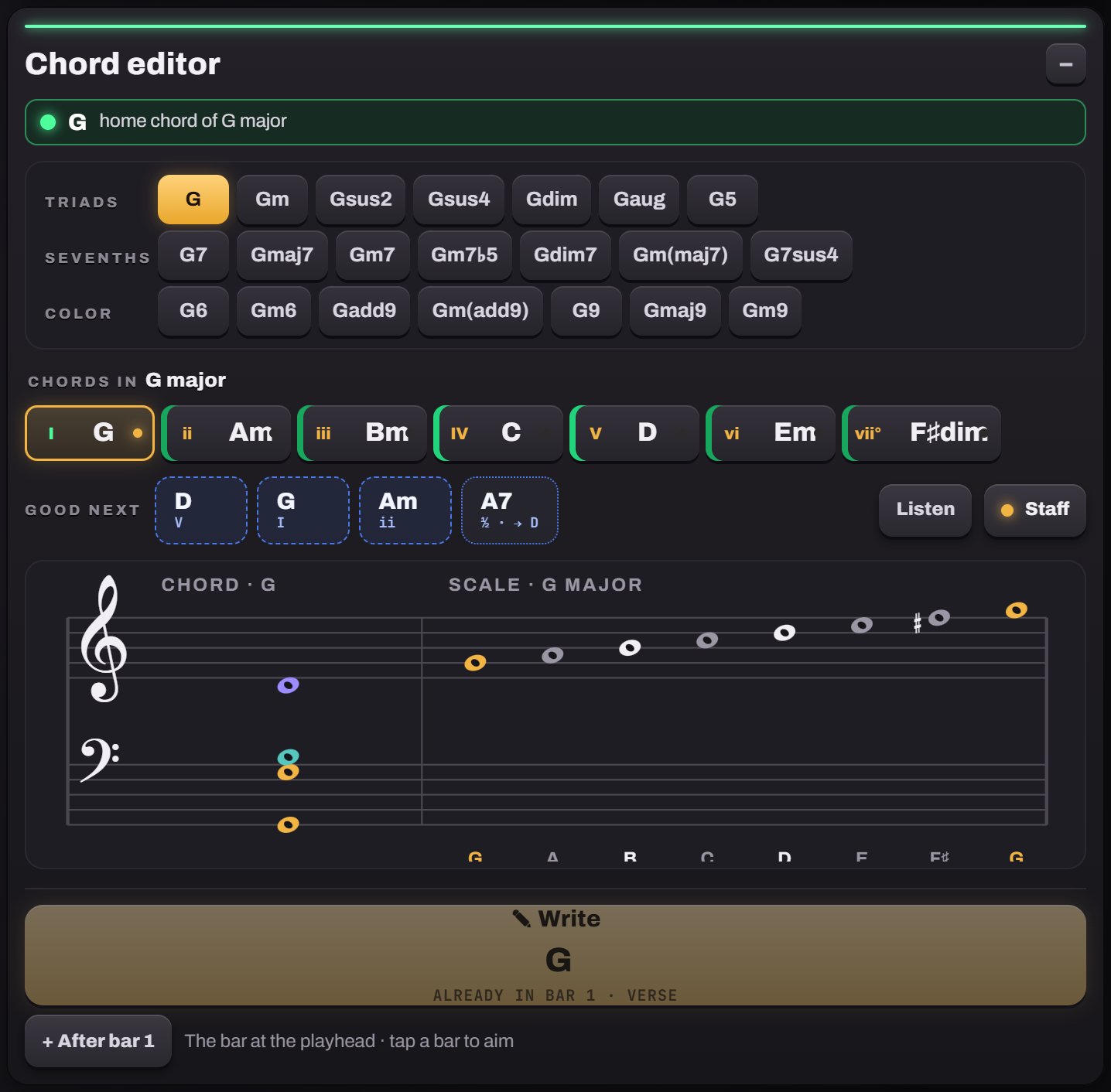The height and width of the screenshot is (1092, 1111).
Task: Select the Gm triad chip
Action: click(x=272, y=200)
